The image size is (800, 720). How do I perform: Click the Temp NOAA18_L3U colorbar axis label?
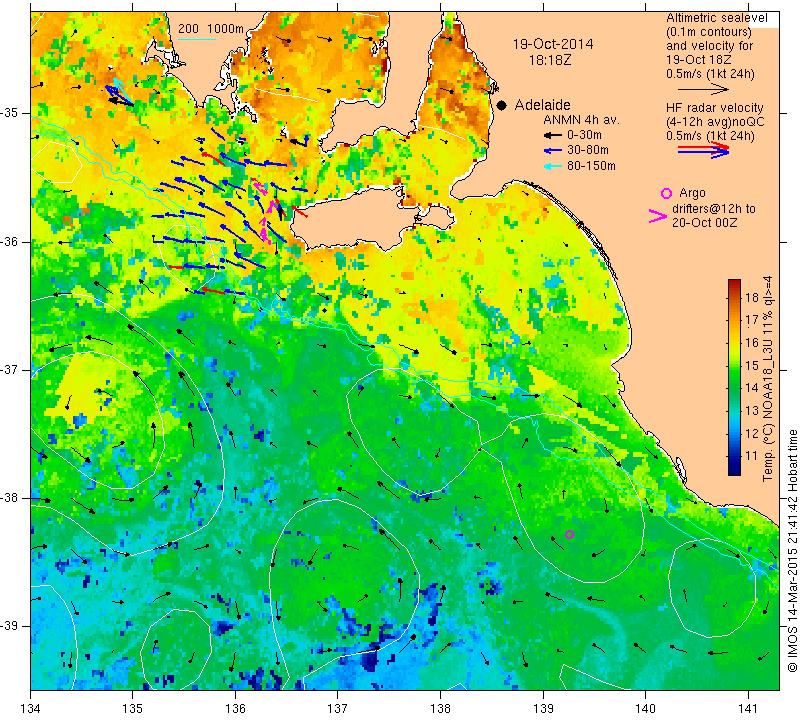[768, 379]
